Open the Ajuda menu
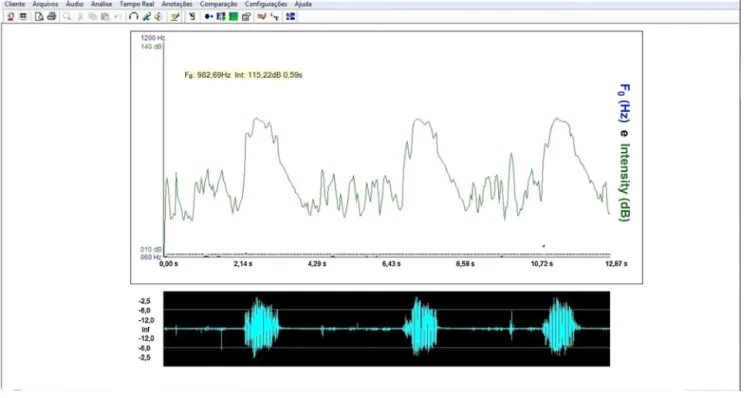Screen dimensions: 744x398 click(303, 4)
